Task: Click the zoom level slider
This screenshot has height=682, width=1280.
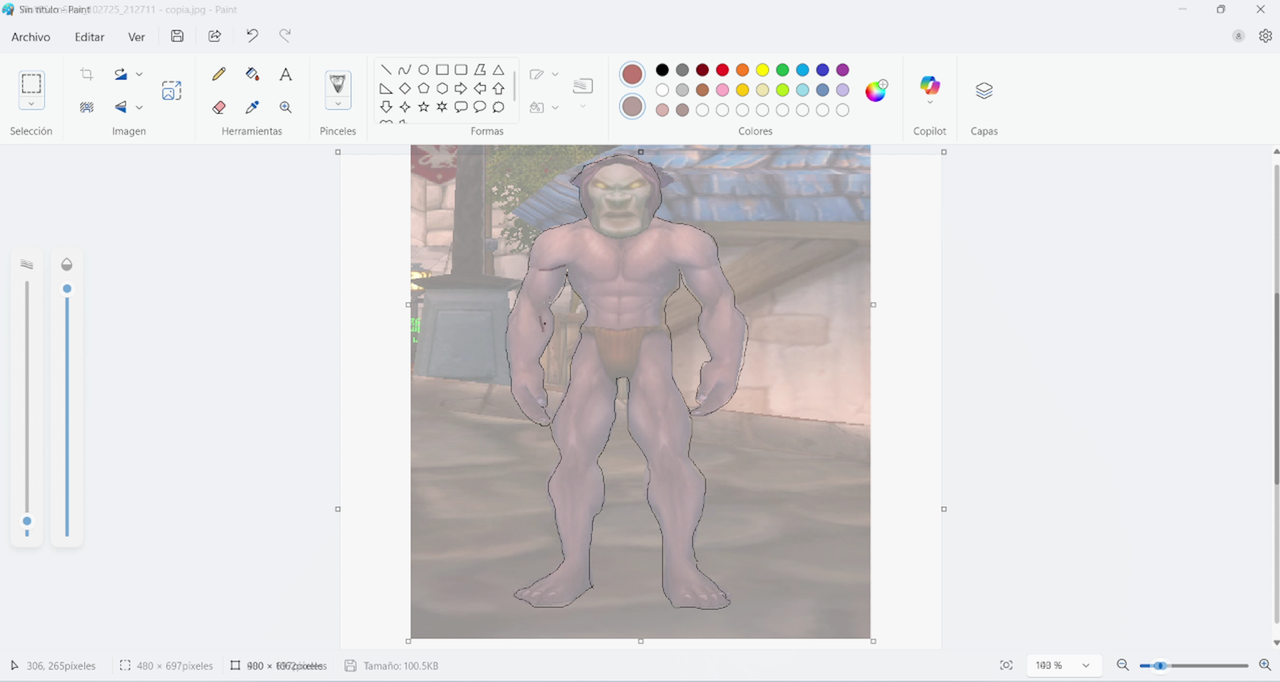Action: pyautogui.click(x=1194, y=665)
